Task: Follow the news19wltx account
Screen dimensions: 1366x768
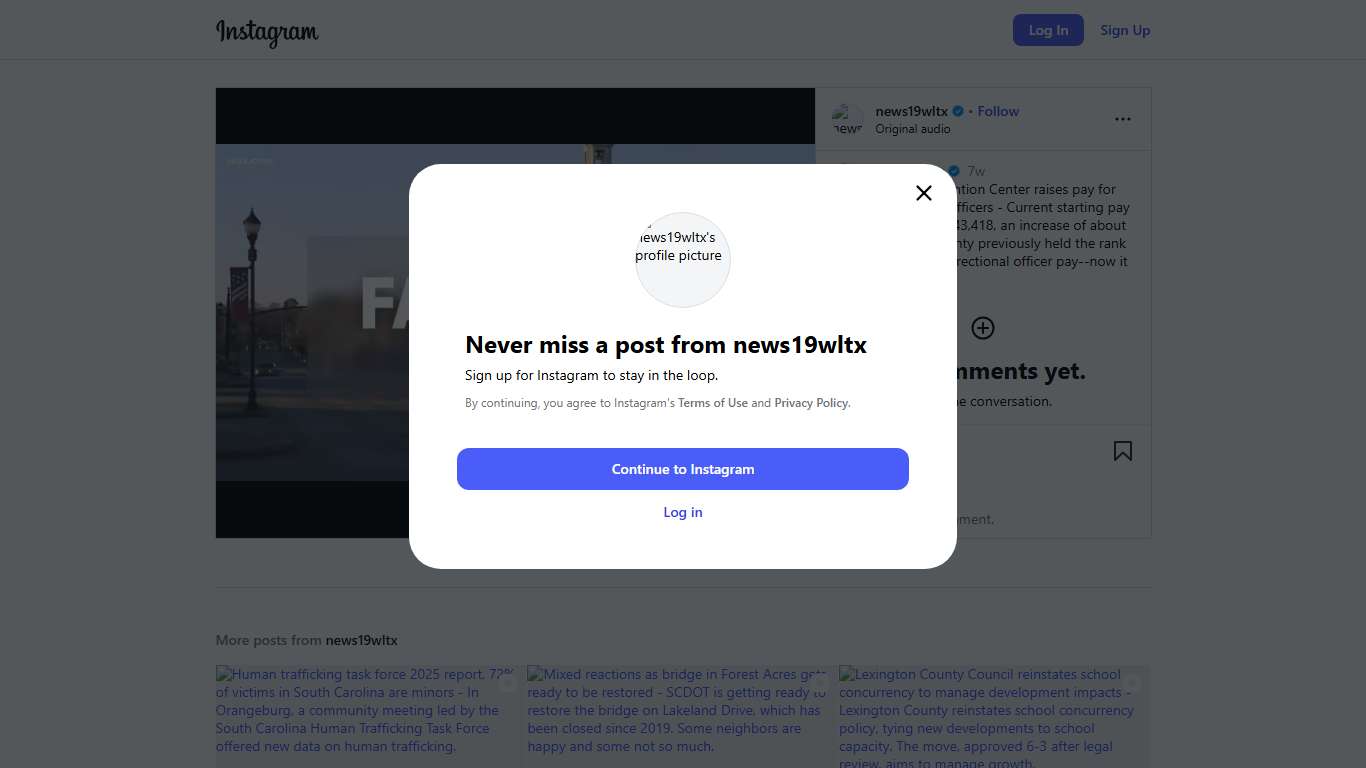Action: coord(998,111)
